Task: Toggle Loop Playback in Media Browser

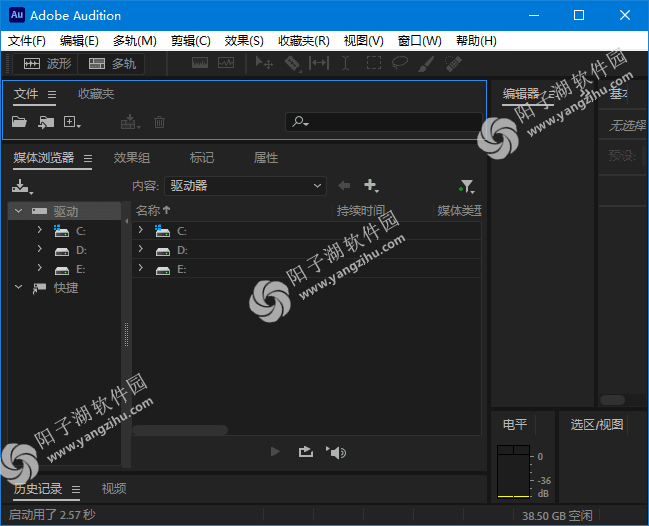Action: pos(306,452)
